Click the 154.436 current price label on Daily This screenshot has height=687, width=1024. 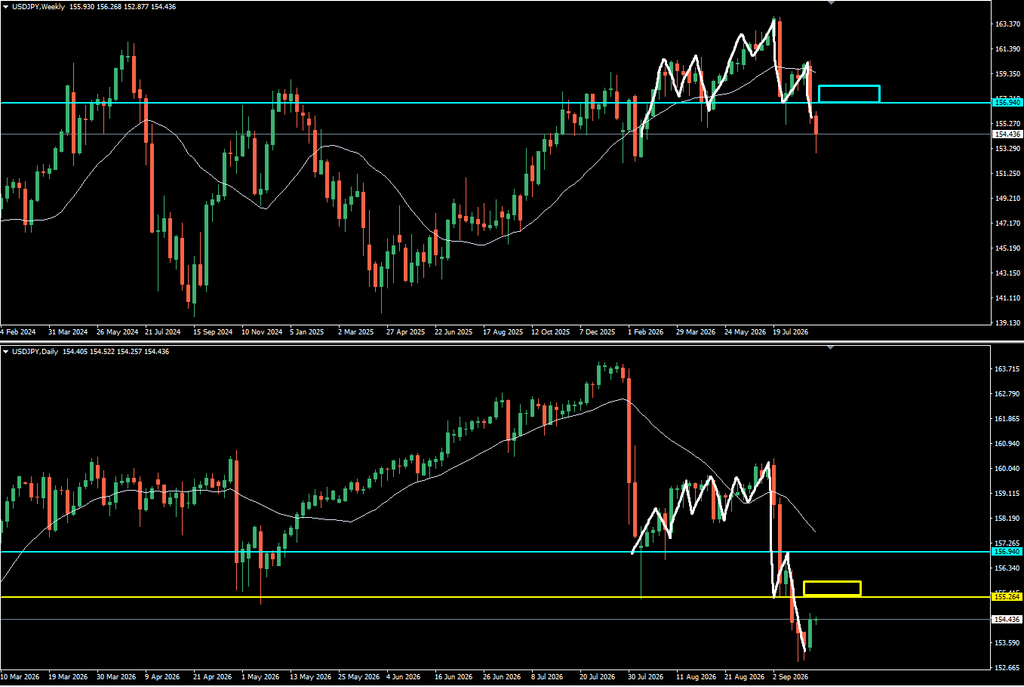(x=1006, y=619)
